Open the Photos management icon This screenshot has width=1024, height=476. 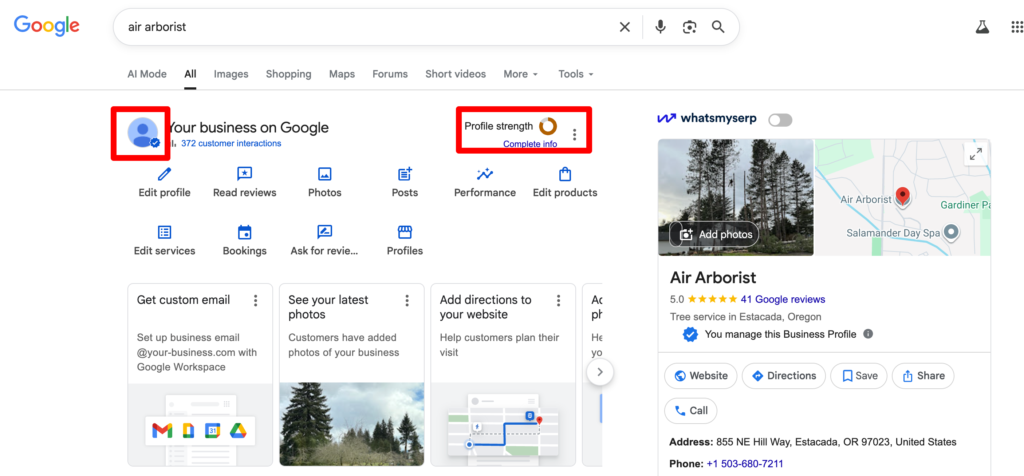[324, 174]
